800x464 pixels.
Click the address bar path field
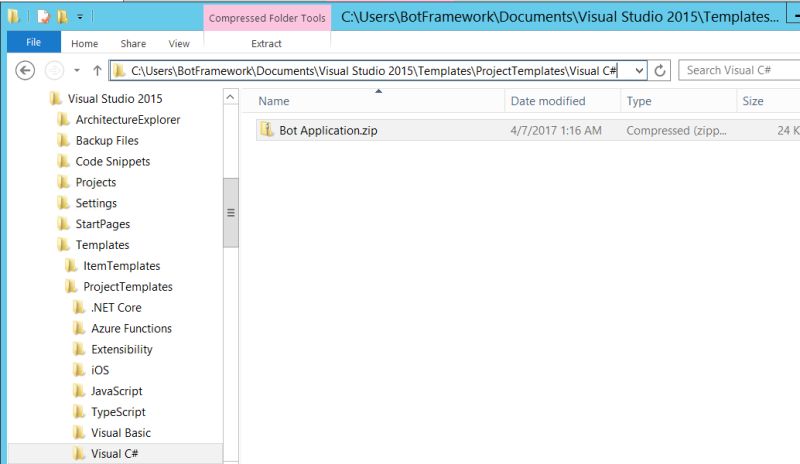point(378,70)
